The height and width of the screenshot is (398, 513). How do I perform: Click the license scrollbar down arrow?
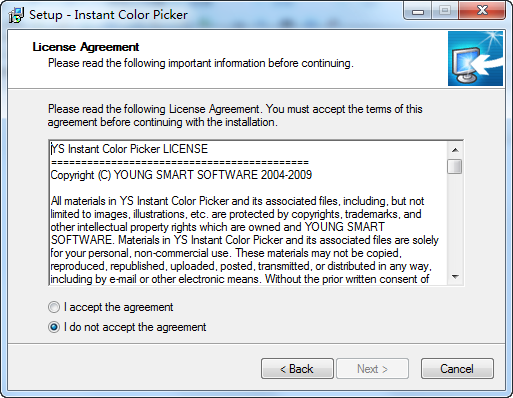(455, 277)
